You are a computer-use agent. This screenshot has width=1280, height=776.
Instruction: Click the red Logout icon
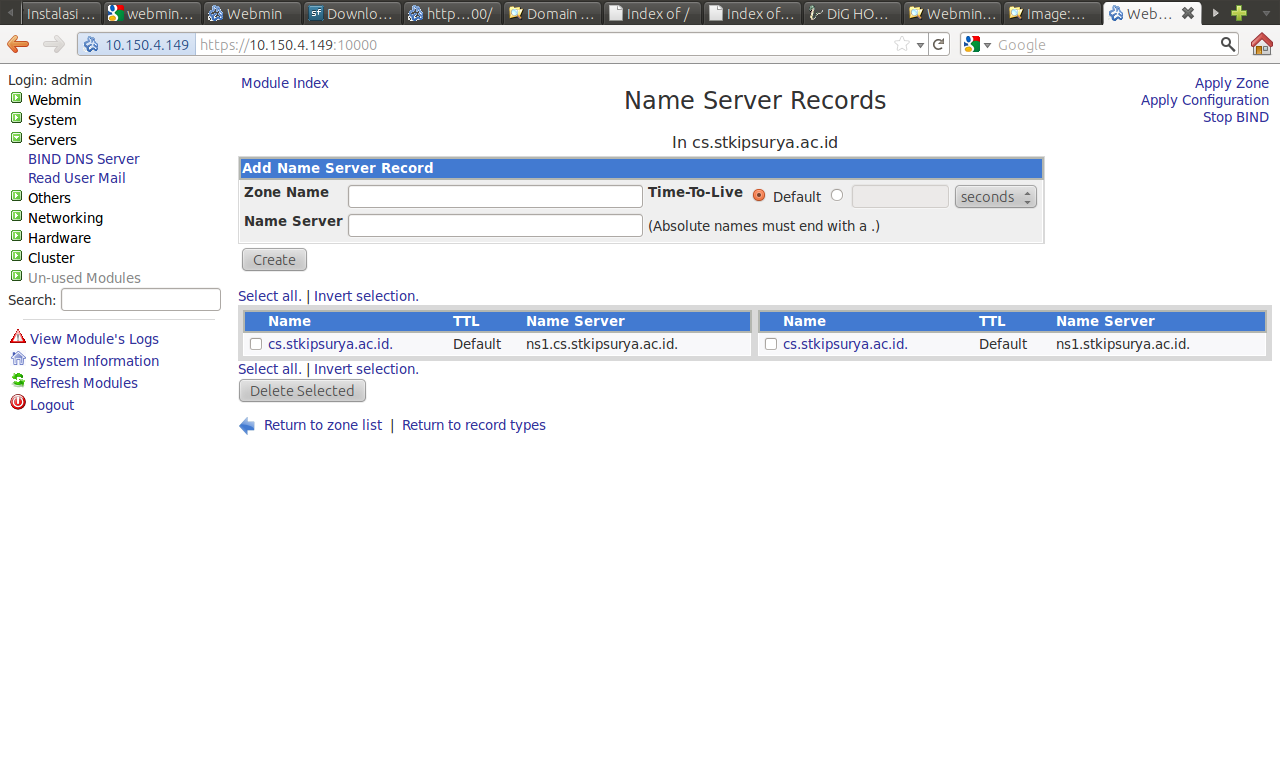[17, 403]
